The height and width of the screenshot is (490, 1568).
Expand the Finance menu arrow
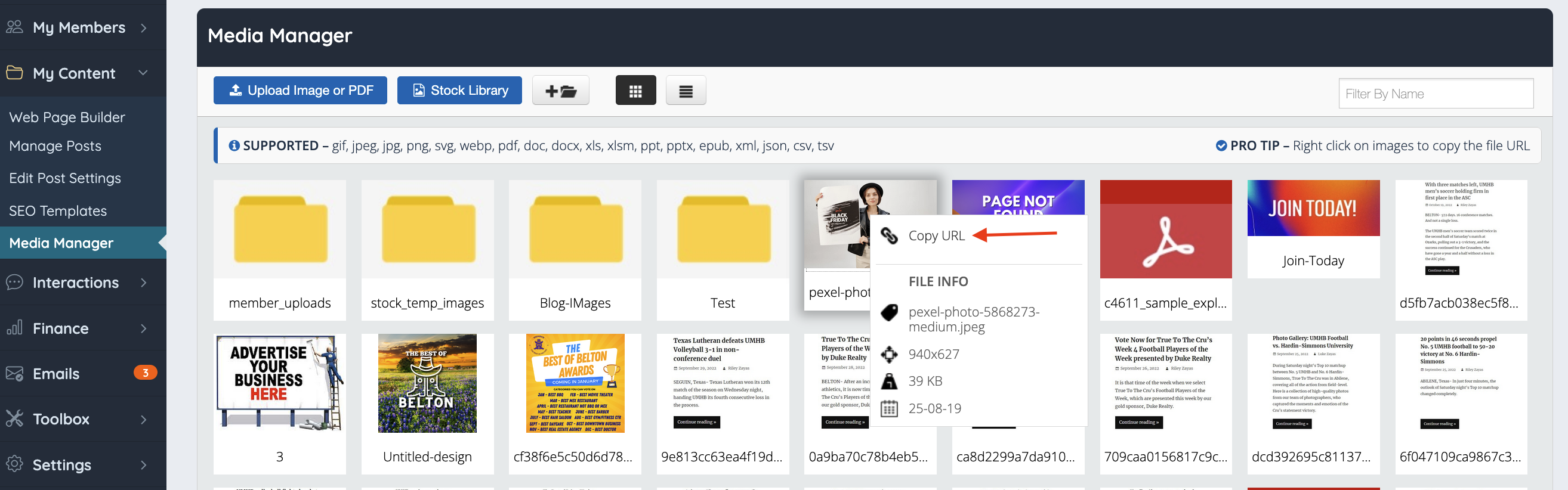pyautogui.click(x=144, y=328)
